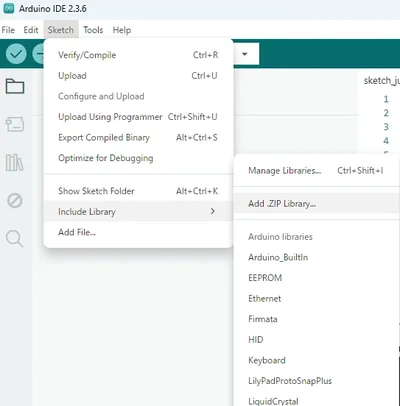This screenshot has height=406, width=400.
Task: Select Manage Libraries... in the submenu
Action: pos(317,171)
